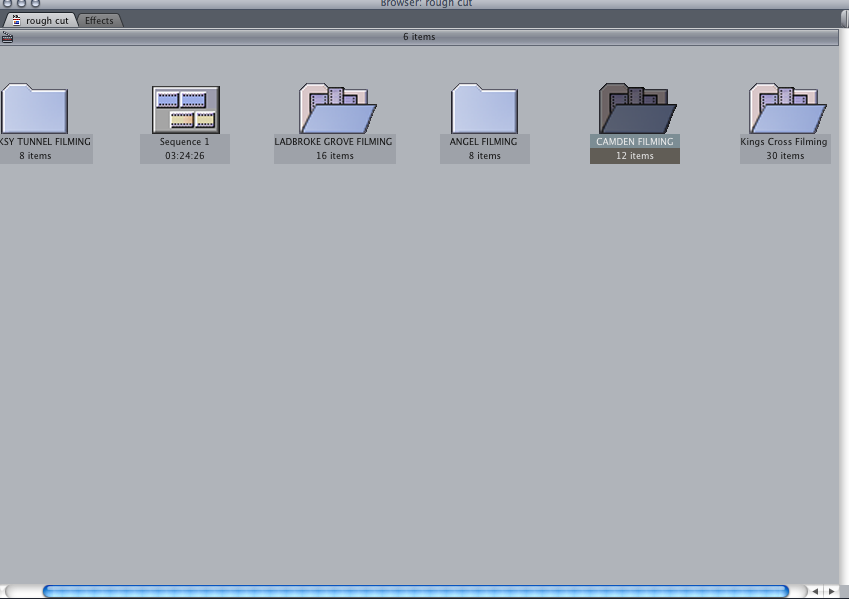Click the 16 items count text
This screenshot has height=599, width=849.
[x=335, y=155]
